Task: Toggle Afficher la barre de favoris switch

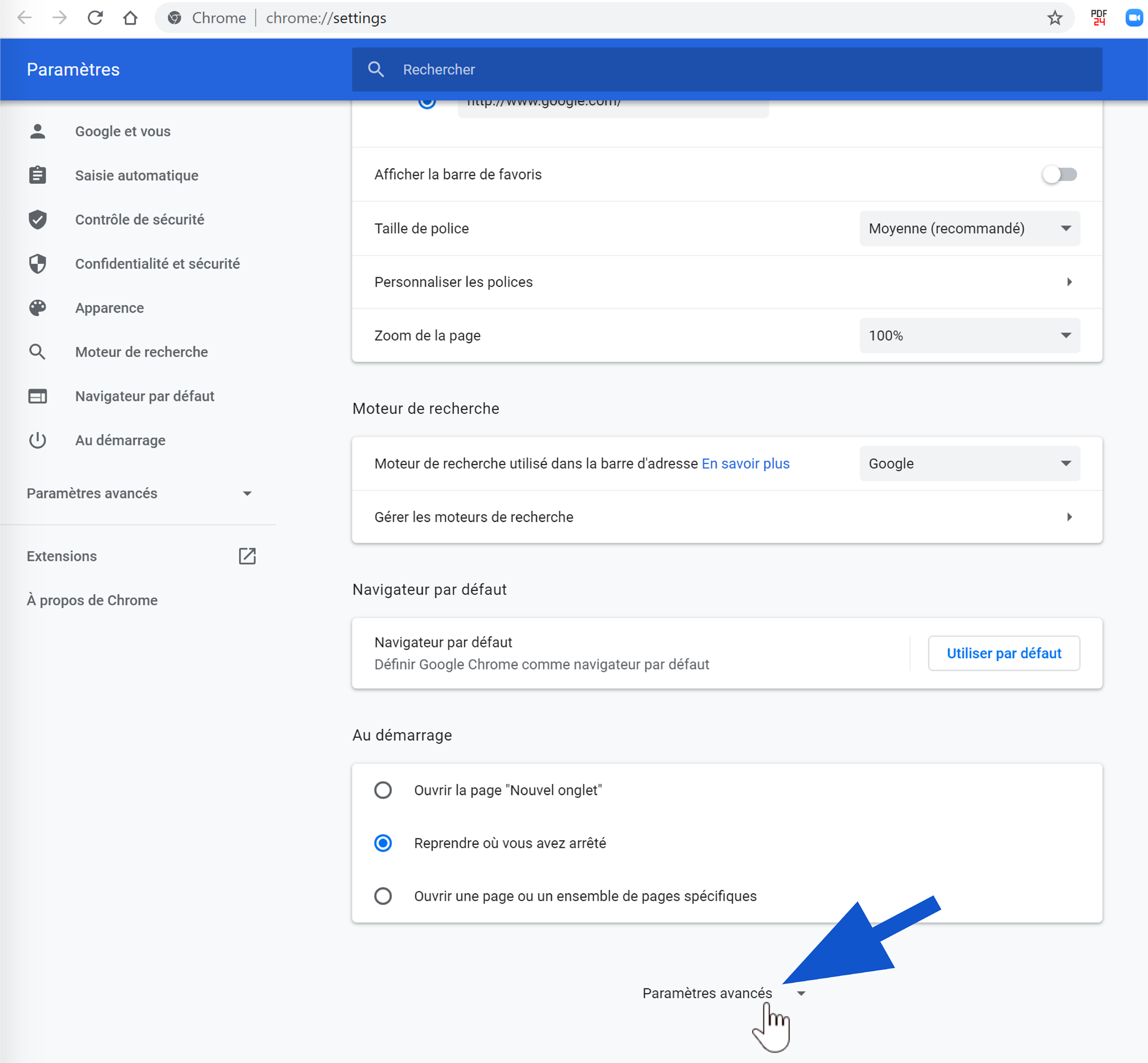Action: [x=1059, y=174]
